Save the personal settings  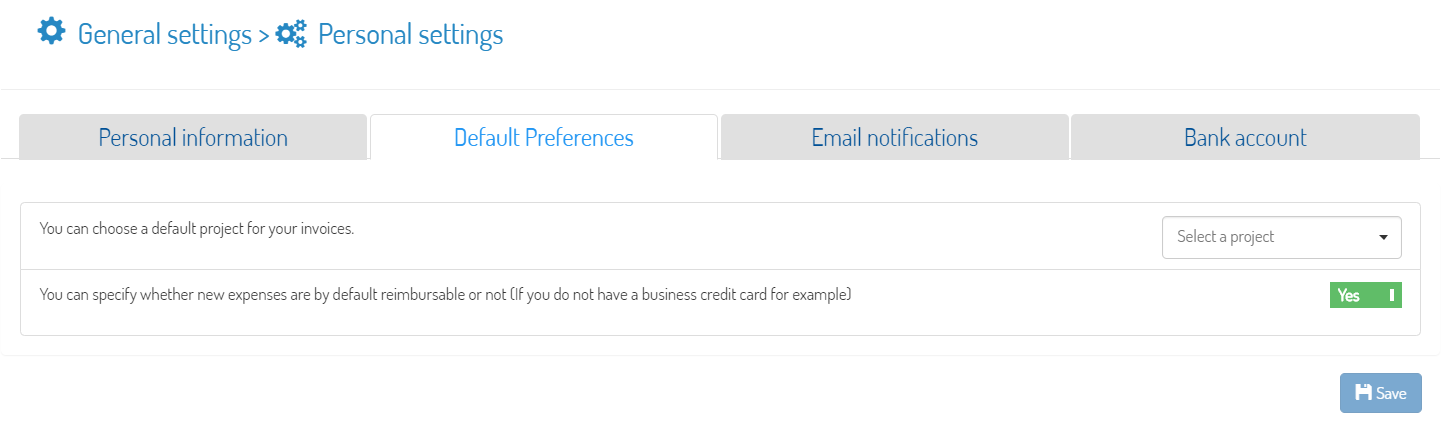[x=1380, y=393]
